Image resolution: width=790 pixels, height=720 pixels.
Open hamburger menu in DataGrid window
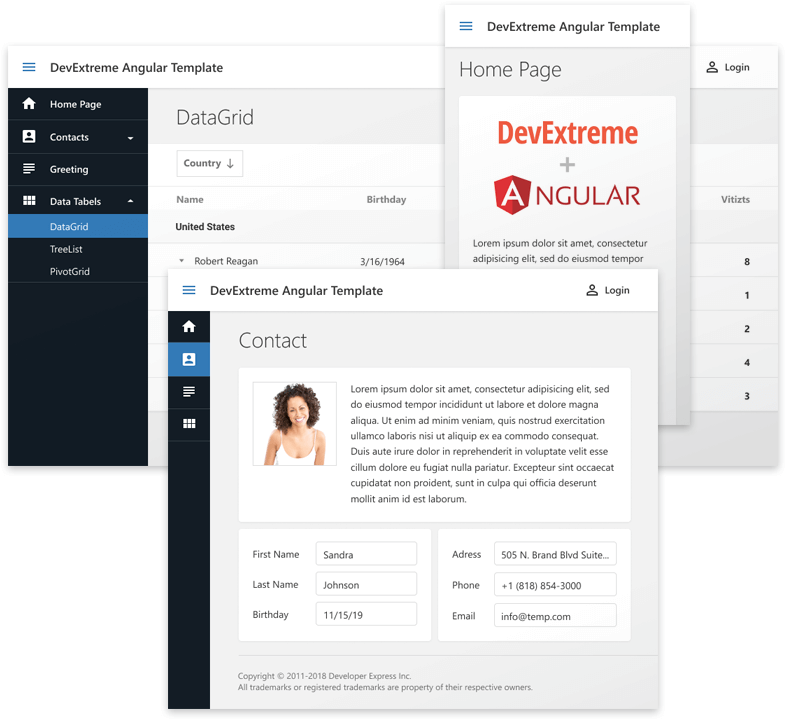29,67
